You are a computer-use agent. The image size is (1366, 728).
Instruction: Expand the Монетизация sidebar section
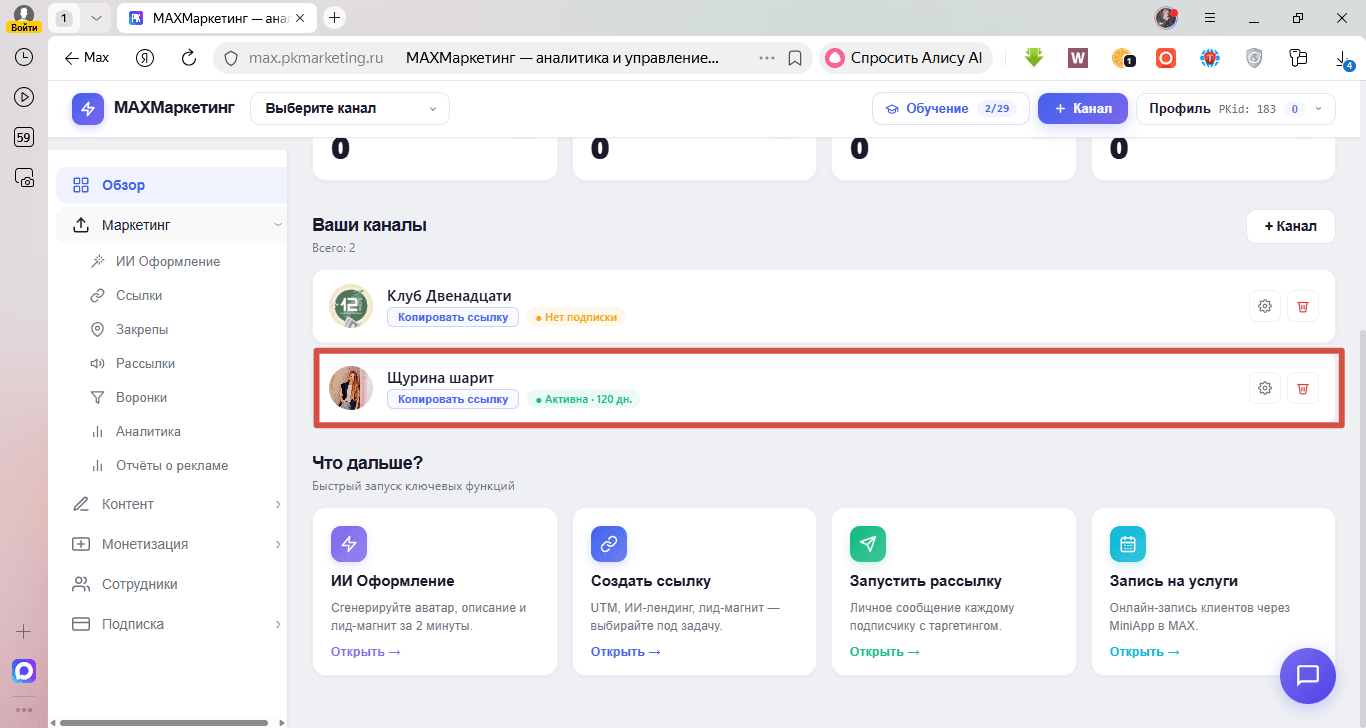tap(278, 544)
